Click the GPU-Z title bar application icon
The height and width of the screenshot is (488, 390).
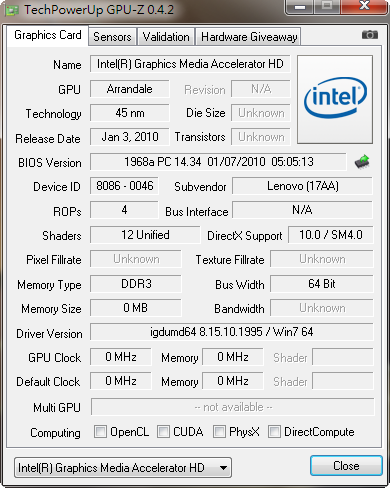pyautogui.click(x=11, y=10)
